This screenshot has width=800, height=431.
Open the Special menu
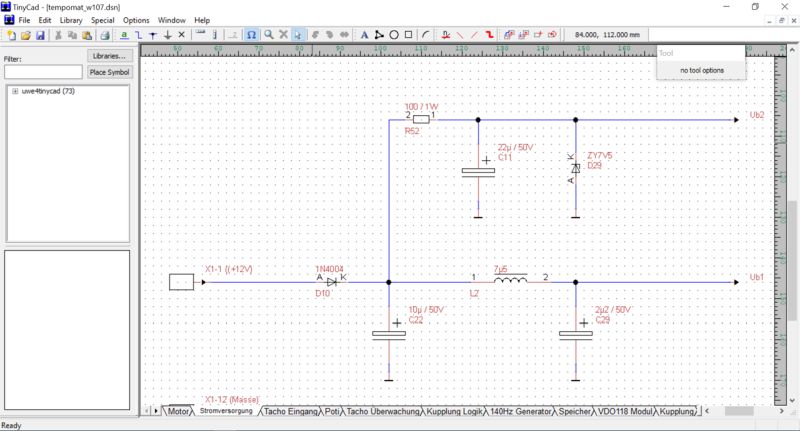(x=103, y=20)
